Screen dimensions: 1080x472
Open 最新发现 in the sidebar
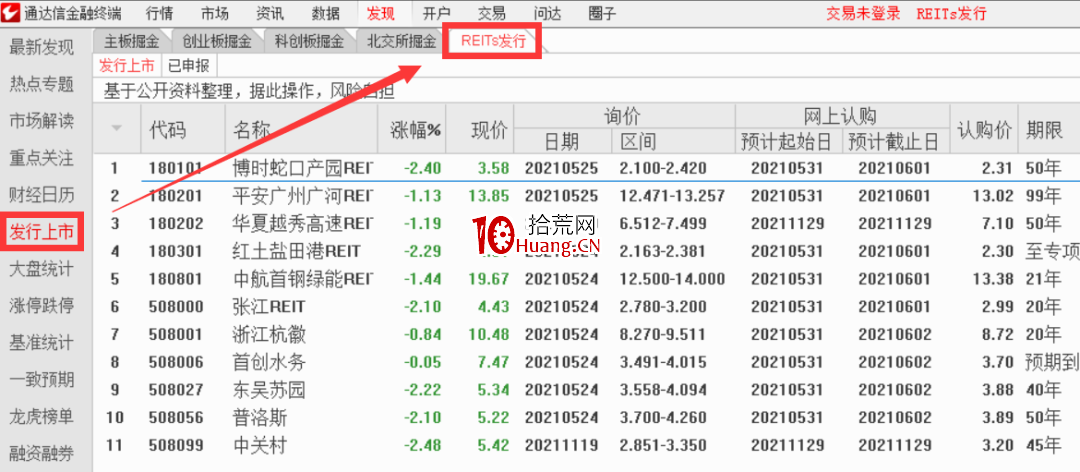(x=41, y=48)
